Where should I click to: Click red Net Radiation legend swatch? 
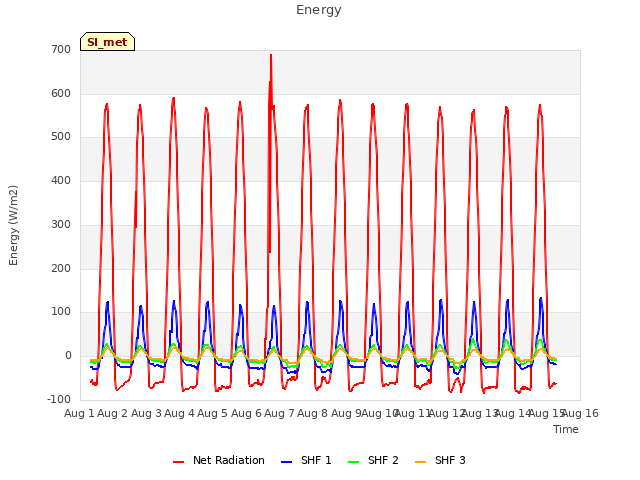[178, 462]
